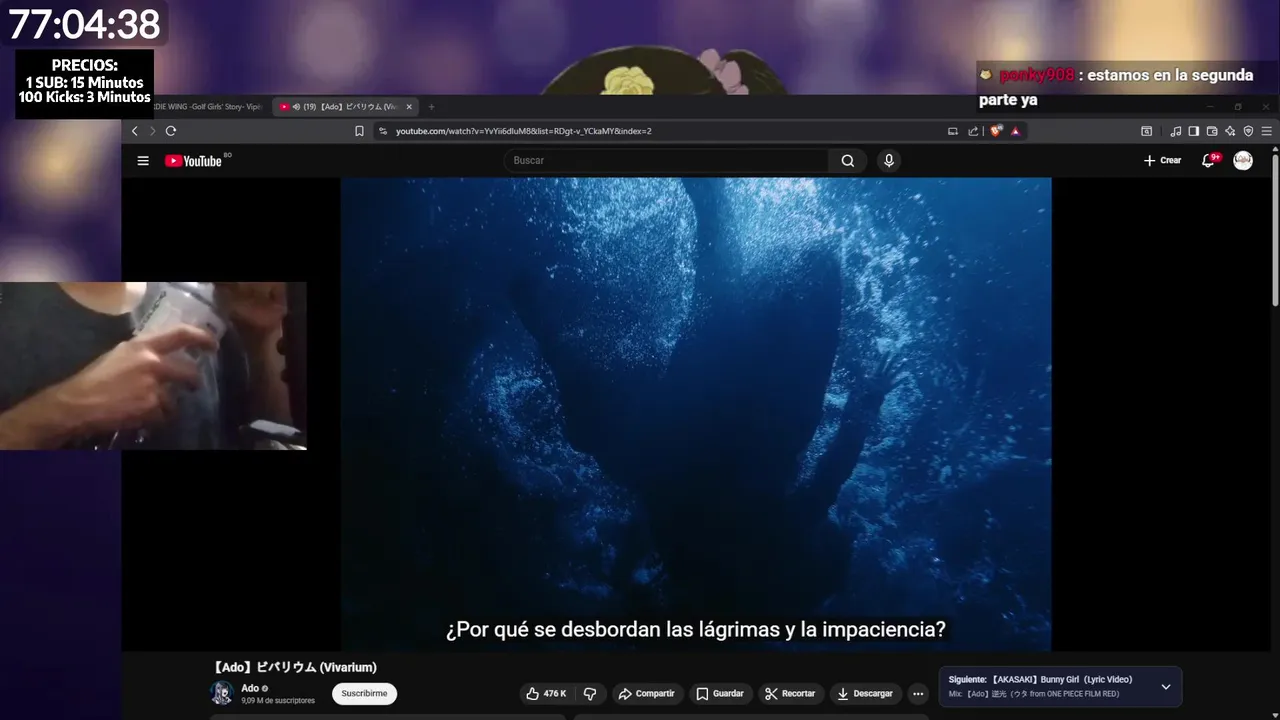Mute the audio indicator on the YouTube tab
The width and height of the screenshot is (1280, 720).
coord(297,107)
